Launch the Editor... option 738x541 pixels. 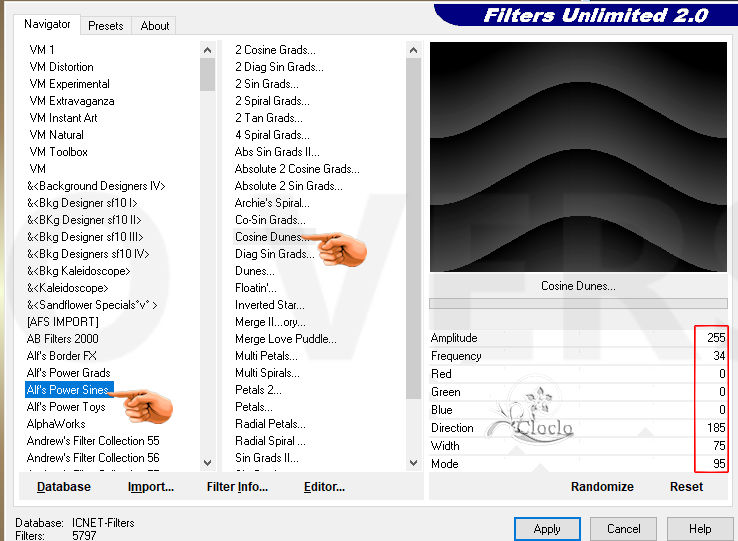(324, 487)
